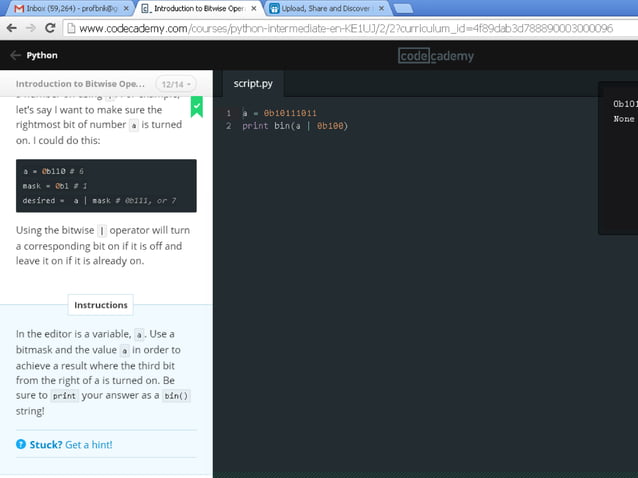Click the Python course link in the header

click(42, 55)
